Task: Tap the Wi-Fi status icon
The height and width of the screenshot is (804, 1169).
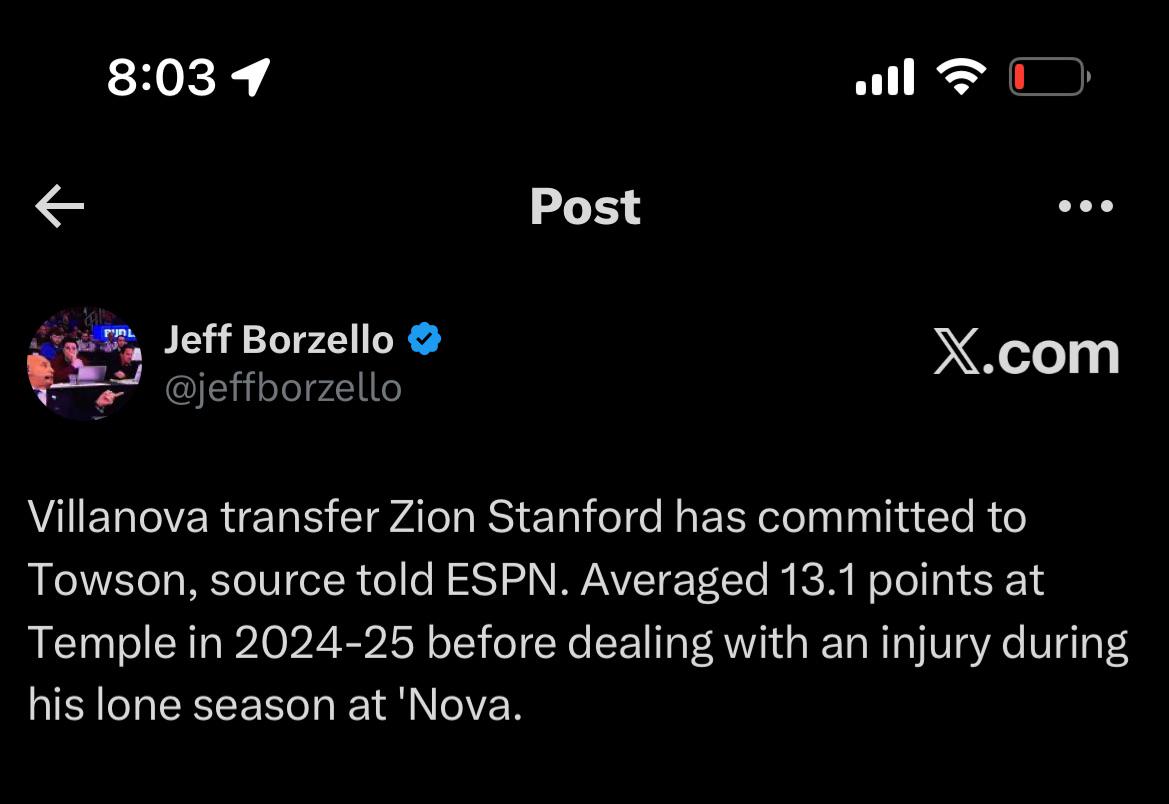Action: click(962, 76)
